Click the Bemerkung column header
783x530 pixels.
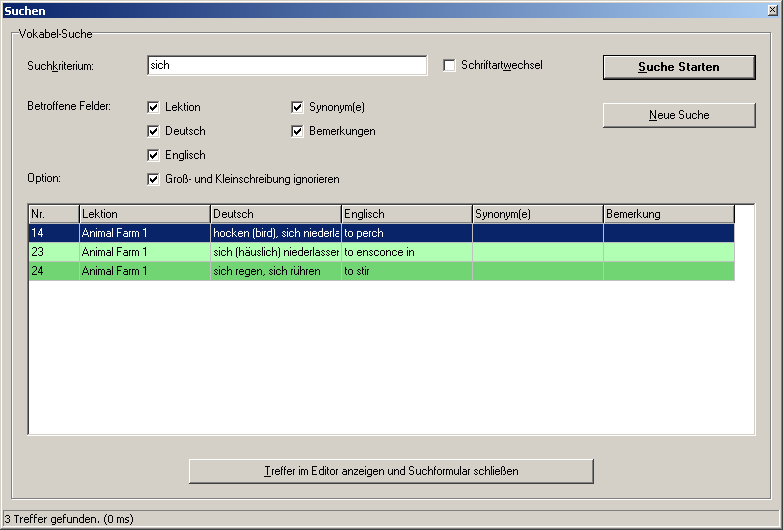[668, 214]
